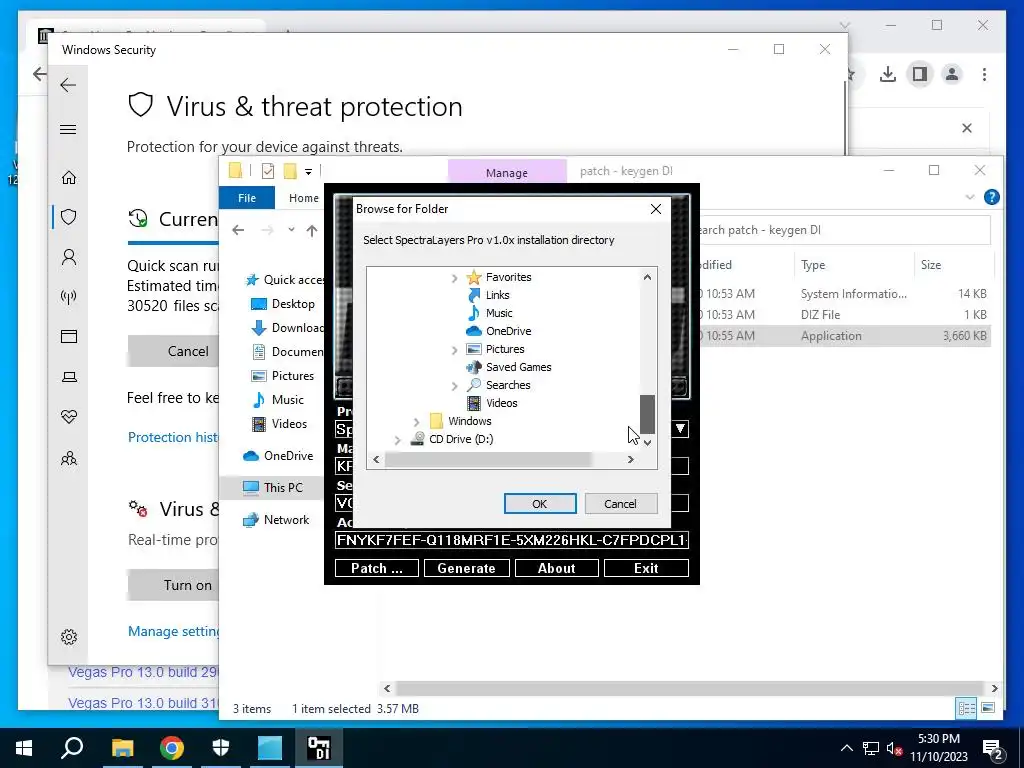Viewport: 1024px width, 768px height.
Task: Sort by Size column header
Action: click(x=931, y=265)
